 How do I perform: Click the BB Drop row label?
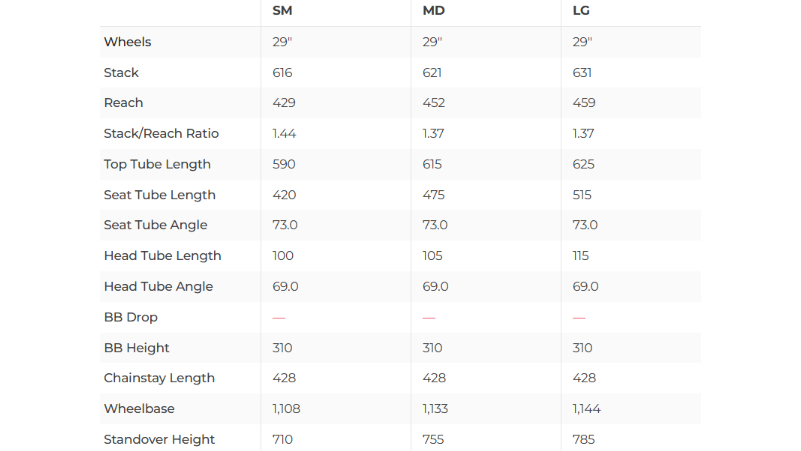[x=131, y=317]
